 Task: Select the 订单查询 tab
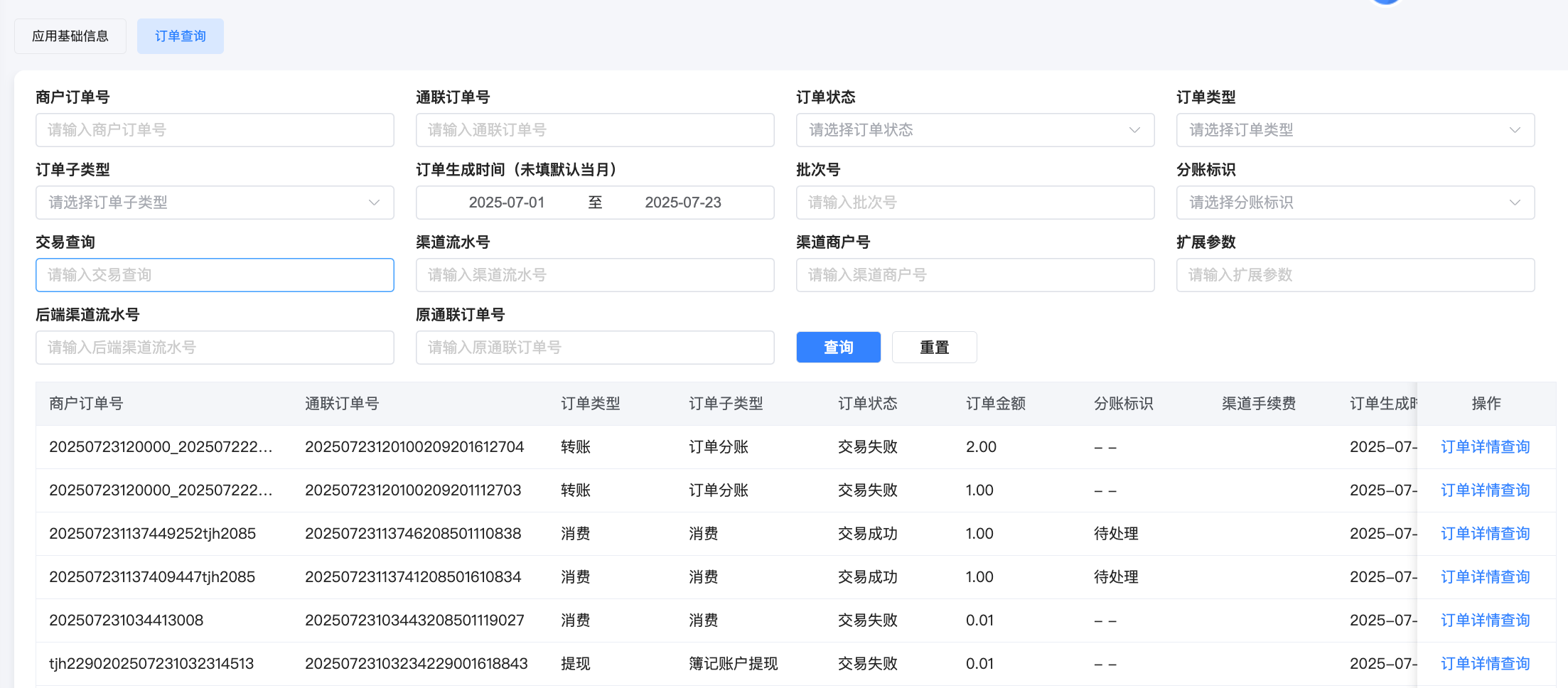pyautogui.click(x=181, y=36)
